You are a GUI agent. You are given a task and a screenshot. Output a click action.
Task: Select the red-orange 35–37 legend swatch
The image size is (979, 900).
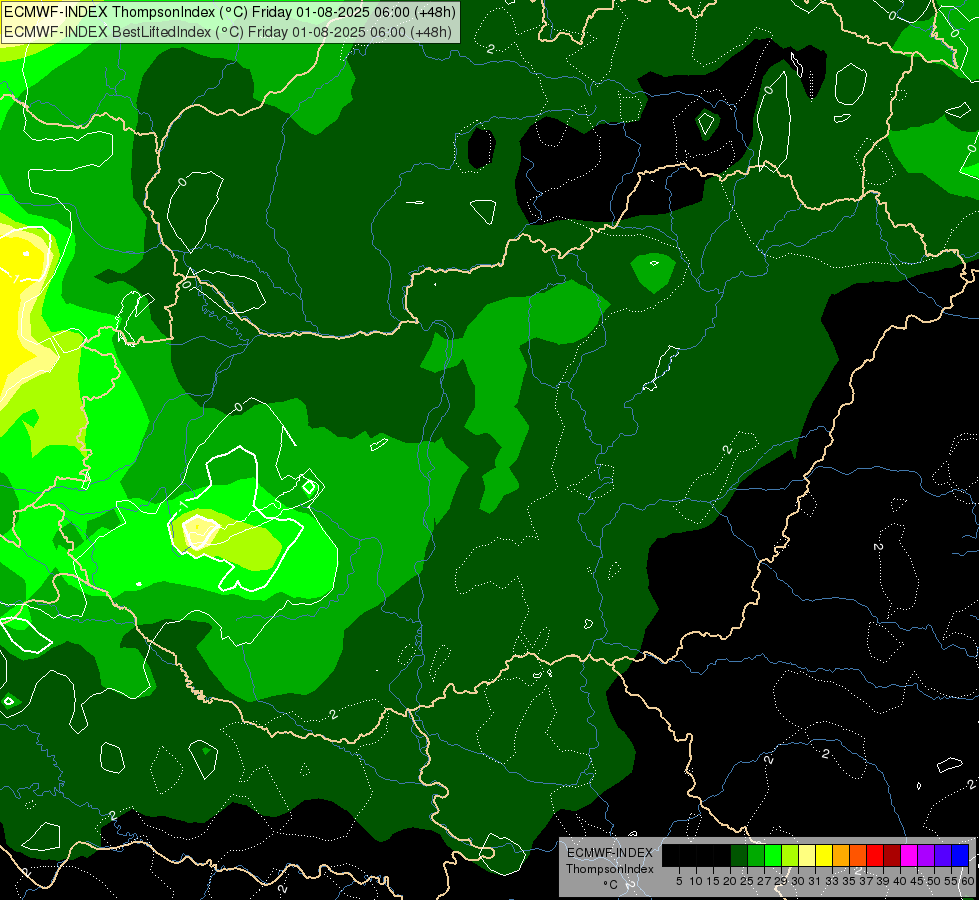click(x=858, y=856)
